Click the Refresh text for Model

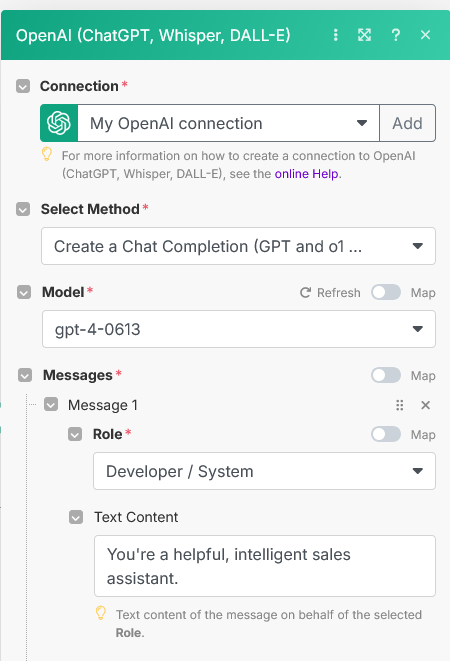pyautogui.click(x=339, y=293)
